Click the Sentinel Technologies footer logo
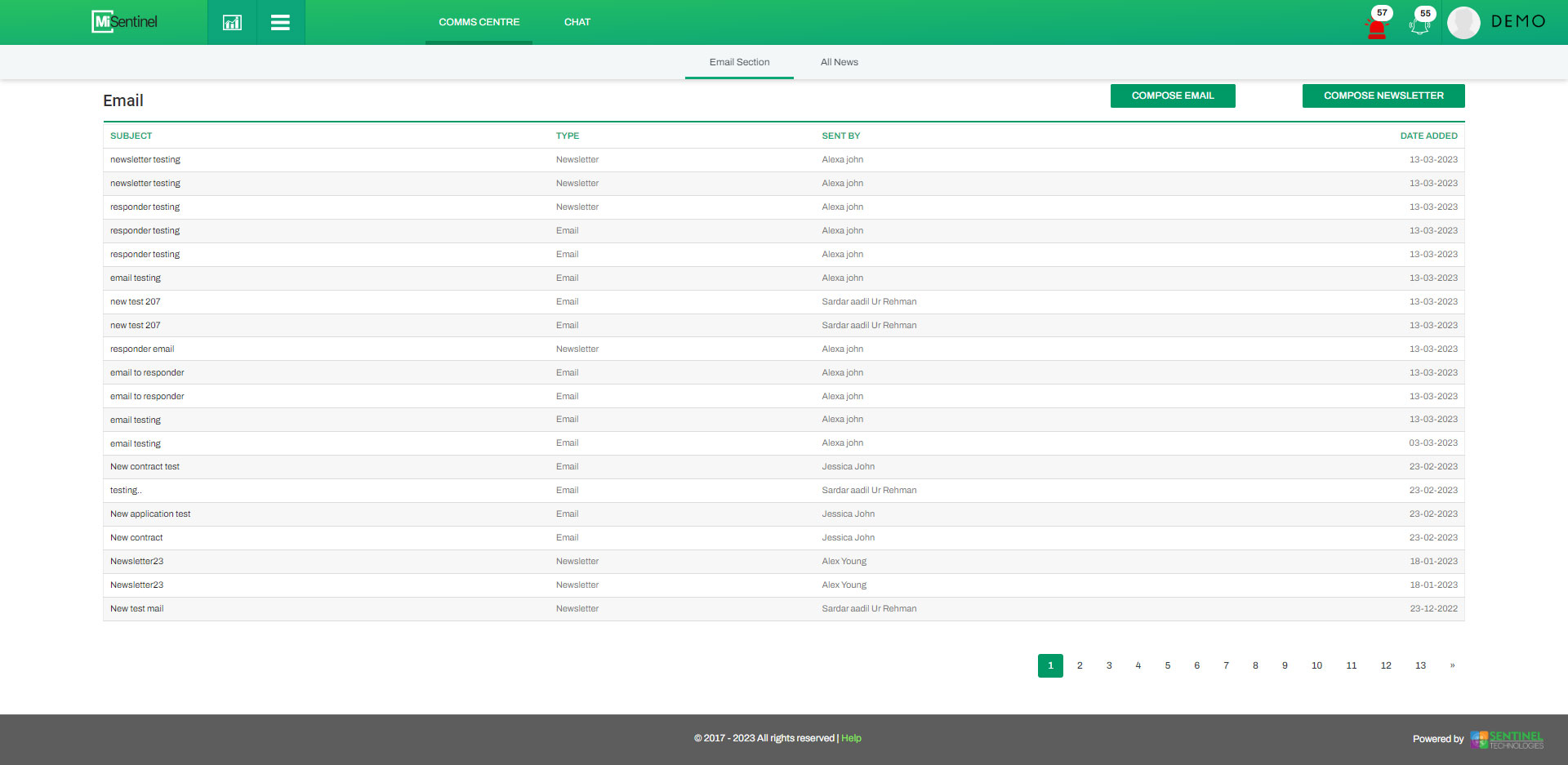This screenshot has width=1568, height=765. click(x=1507, y=739)
